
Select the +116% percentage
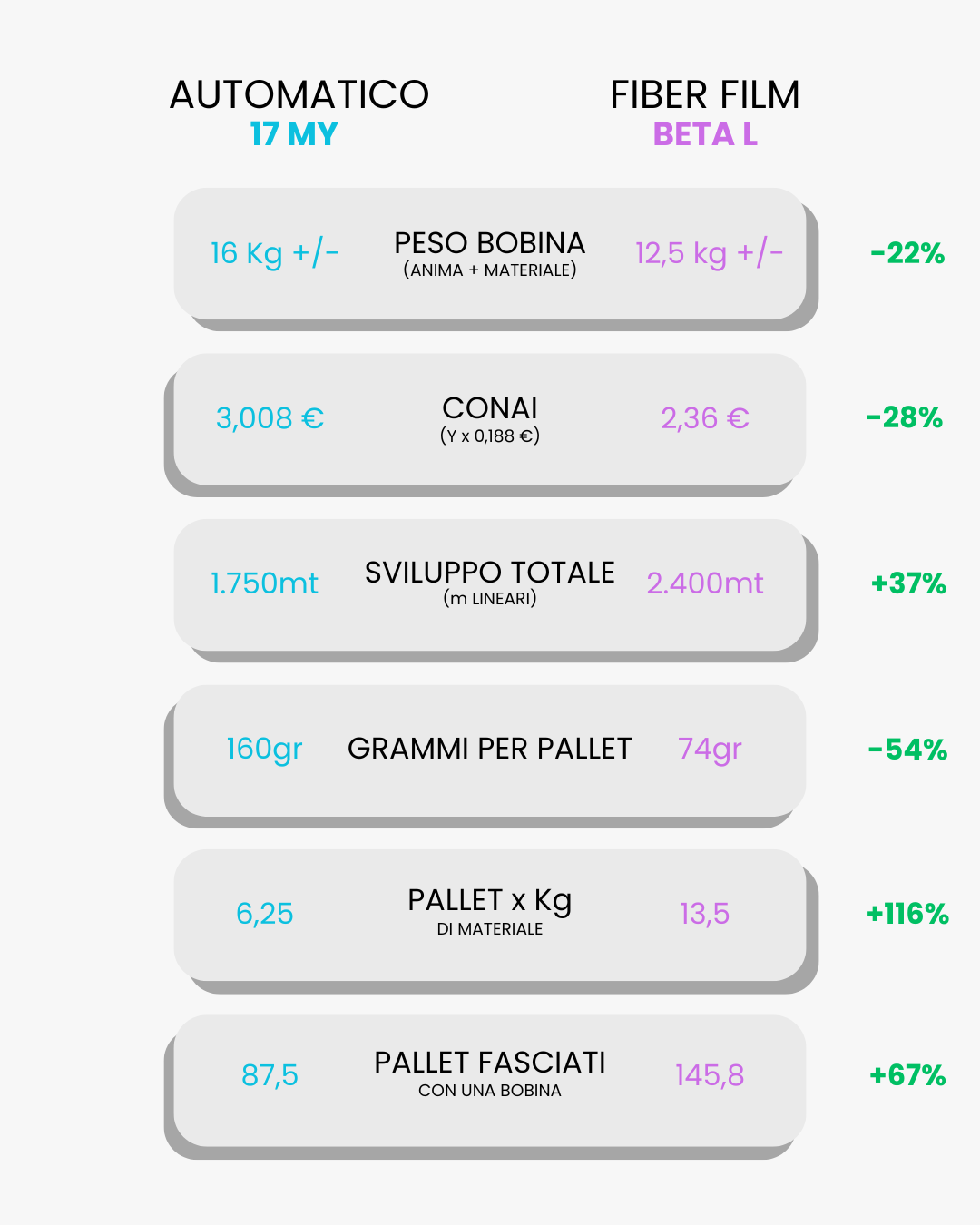(907, 914)
